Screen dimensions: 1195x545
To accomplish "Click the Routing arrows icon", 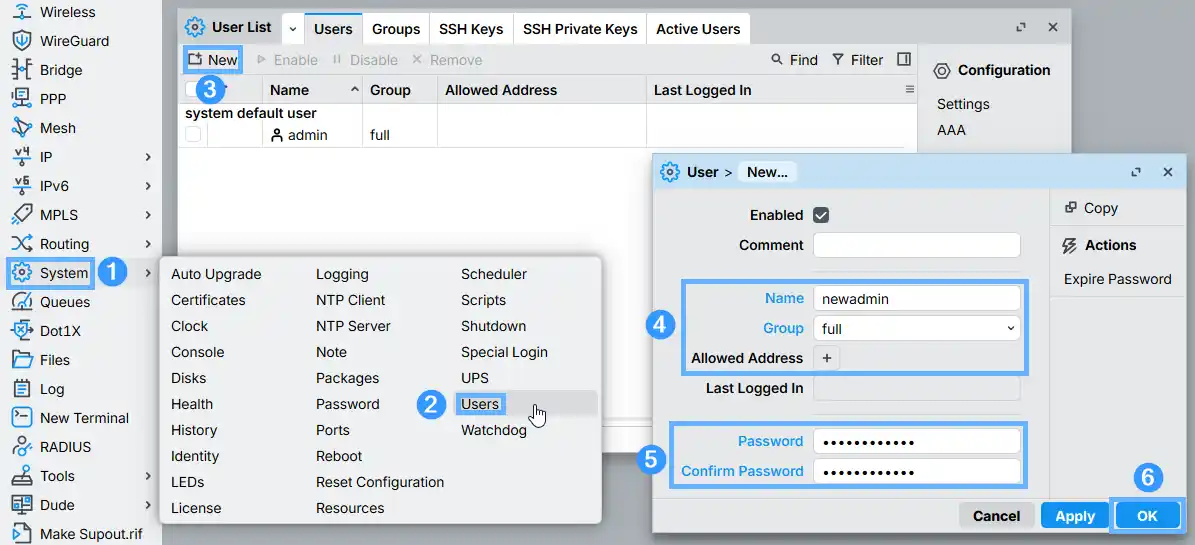I will 22,243.
